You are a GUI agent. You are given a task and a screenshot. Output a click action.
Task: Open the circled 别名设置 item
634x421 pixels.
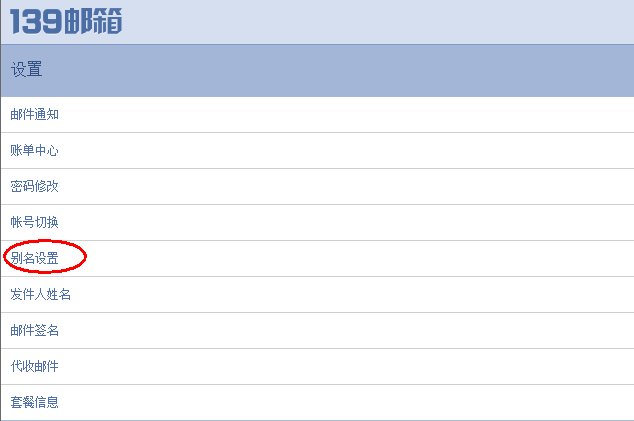click(x=35, y=258)
